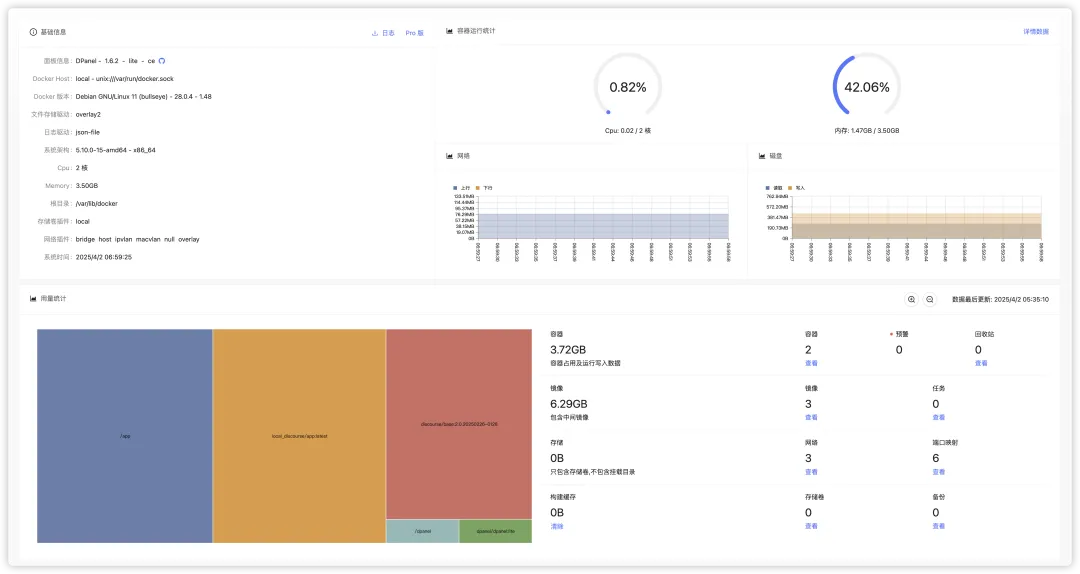The image size is (1080, 574).
Task: Click the memory usage 42.06% gauge
Action: click(x=867, y=87)
